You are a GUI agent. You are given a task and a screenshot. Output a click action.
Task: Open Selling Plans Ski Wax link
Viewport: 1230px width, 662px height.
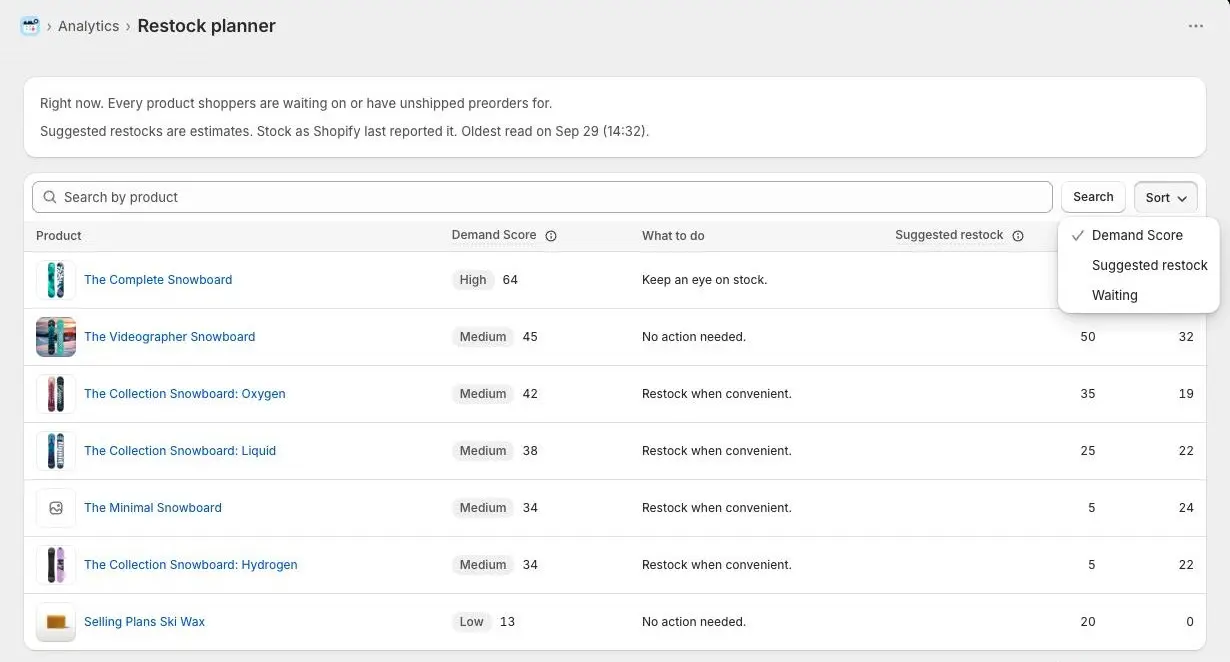click(145, 622)
